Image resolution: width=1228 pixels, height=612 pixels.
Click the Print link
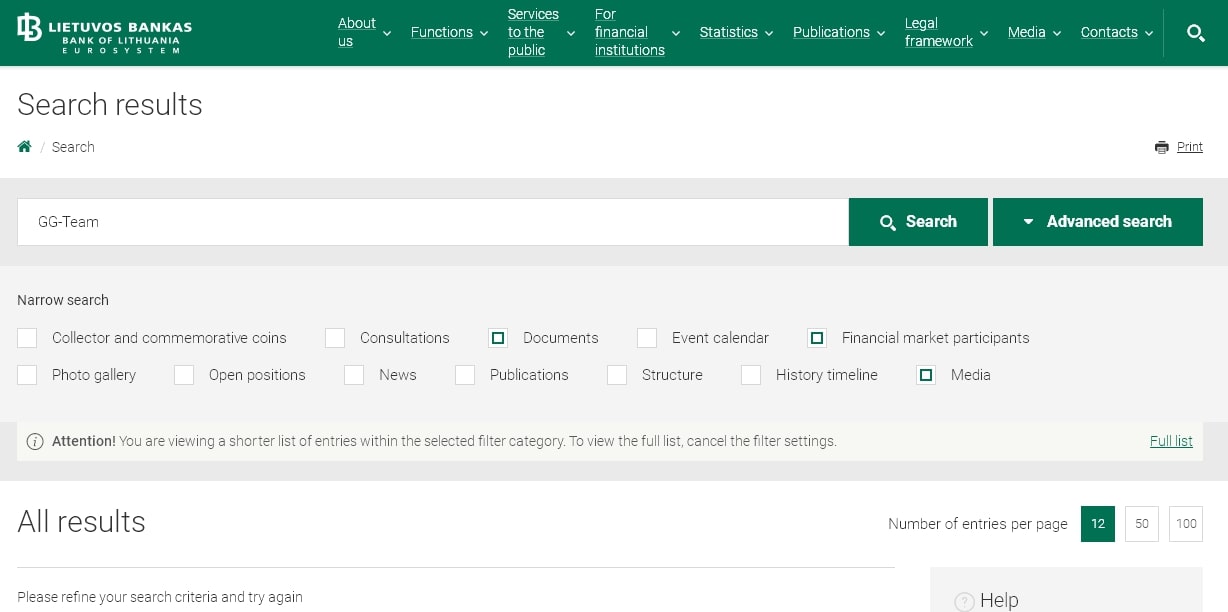(1190, 147)
